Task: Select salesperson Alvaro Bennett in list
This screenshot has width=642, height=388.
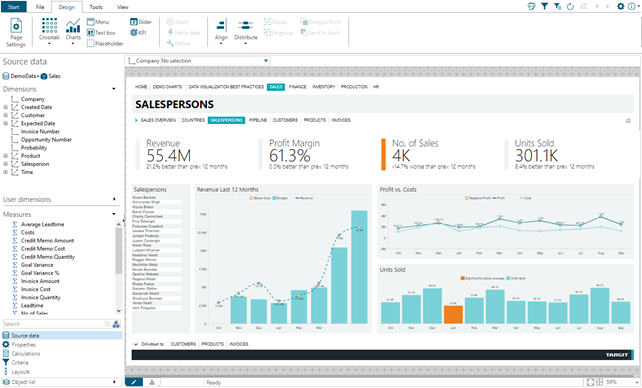Action: tap(144, 197)
